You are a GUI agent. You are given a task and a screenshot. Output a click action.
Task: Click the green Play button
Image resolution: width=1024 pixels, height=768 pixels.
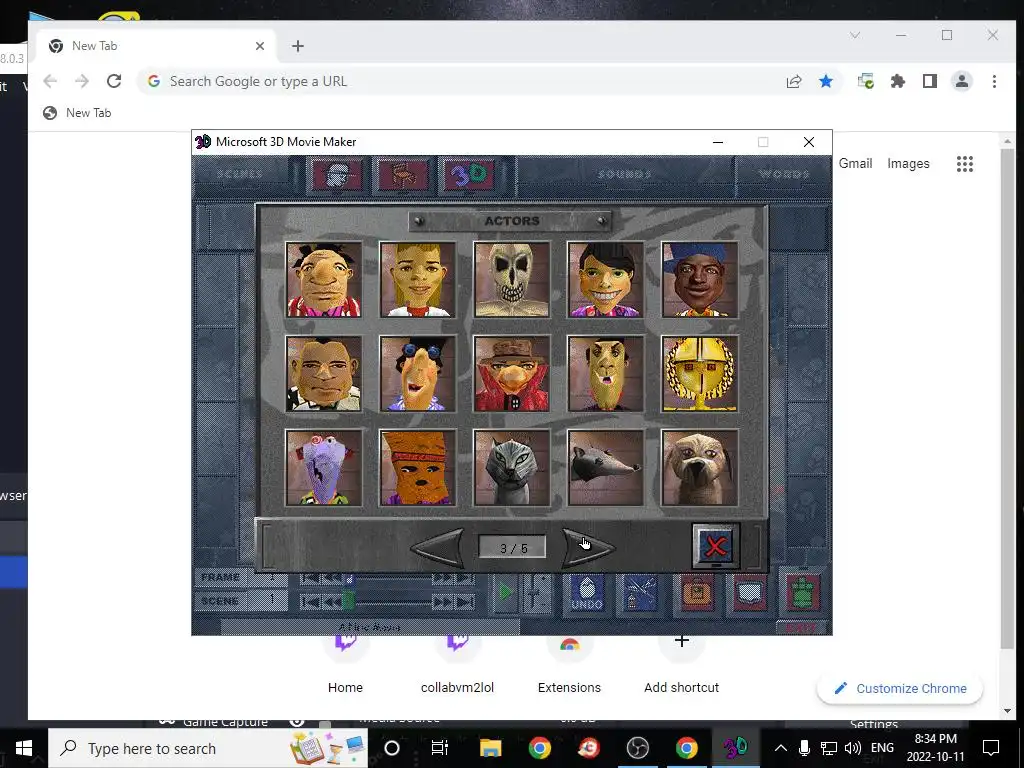(505, 593)
